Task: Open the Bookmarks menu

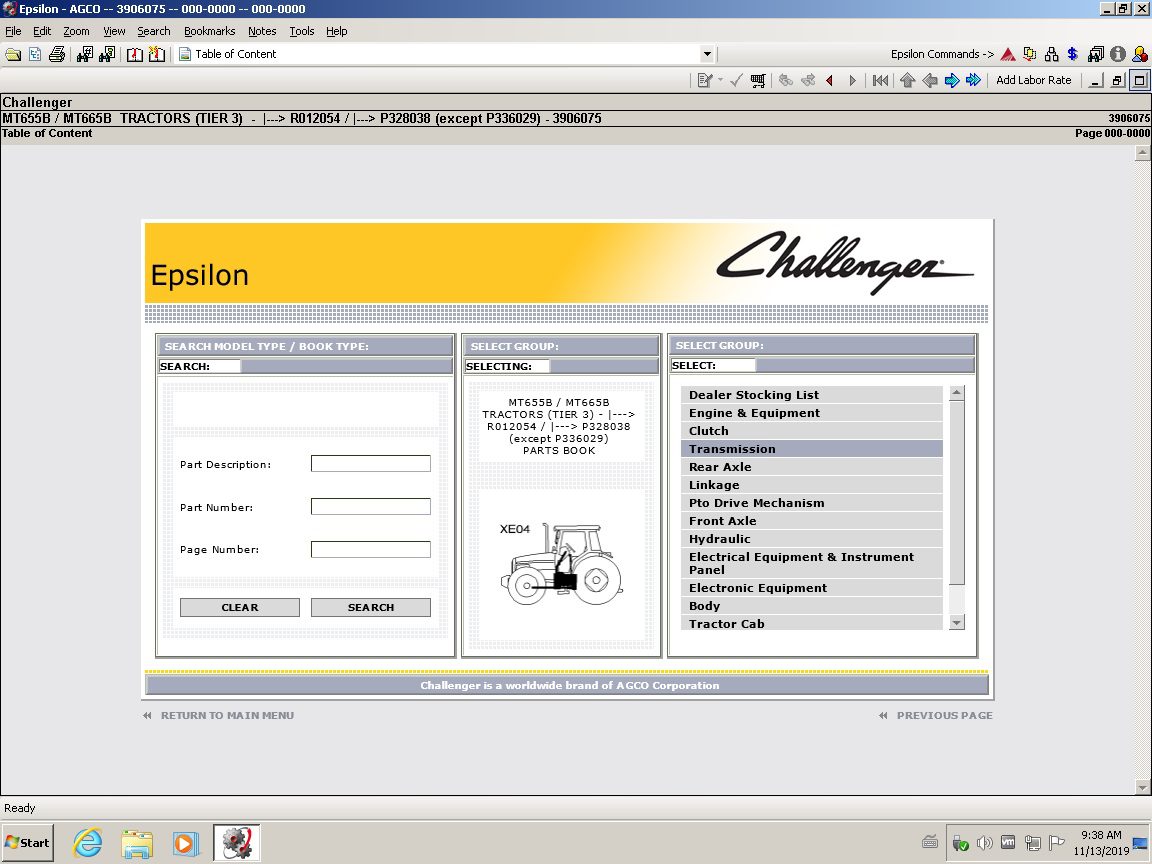Action: 209,31
